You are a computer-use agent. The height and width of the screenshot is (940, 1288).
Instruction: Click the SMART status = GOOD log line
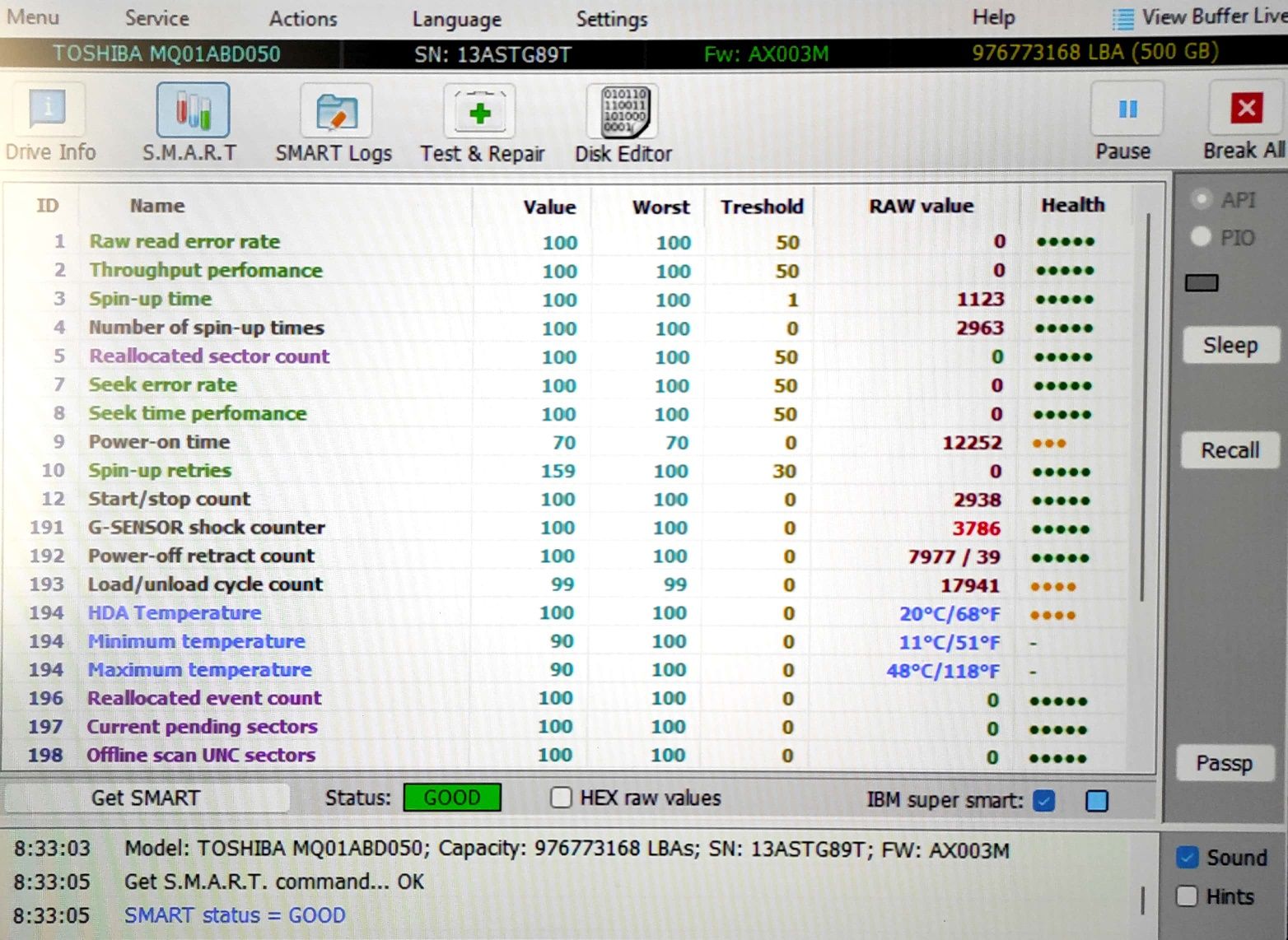235,915
